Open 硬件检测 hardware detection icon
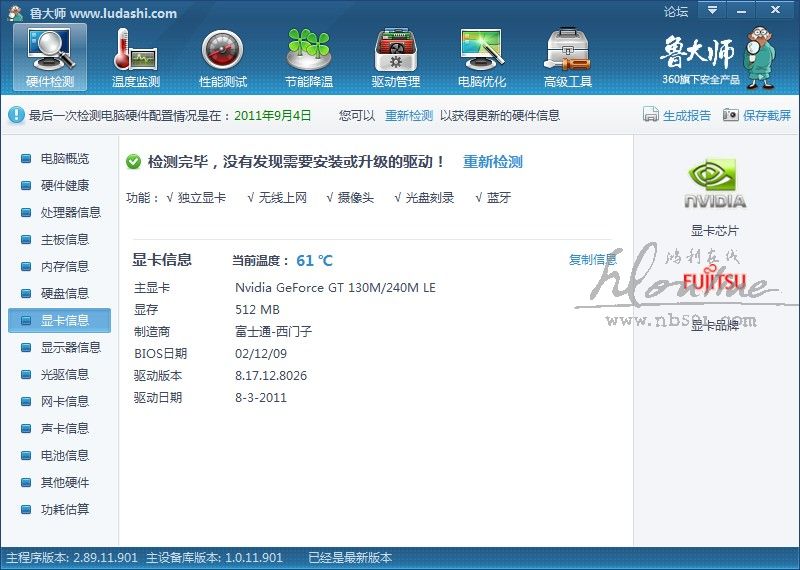 (50, 57)
